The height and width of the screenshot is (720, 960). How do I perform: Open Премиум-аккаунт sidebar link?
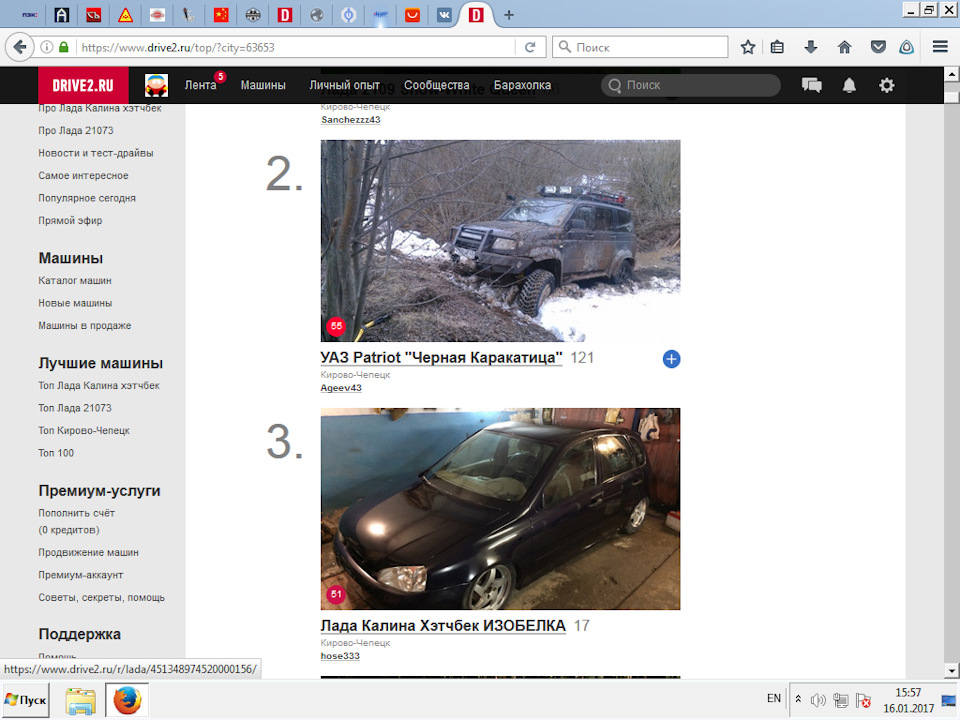point(81,575)
